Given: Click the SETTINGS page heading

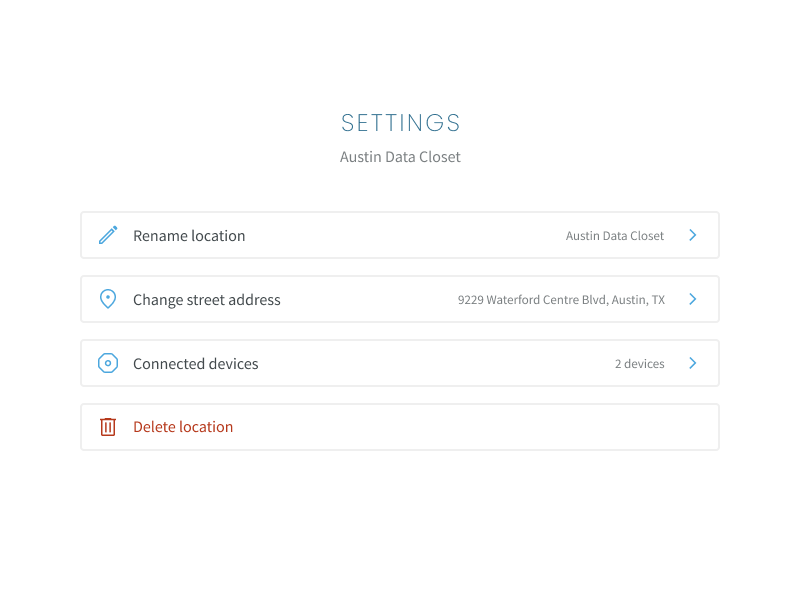Looking at the screenshot, I should 400,123.
